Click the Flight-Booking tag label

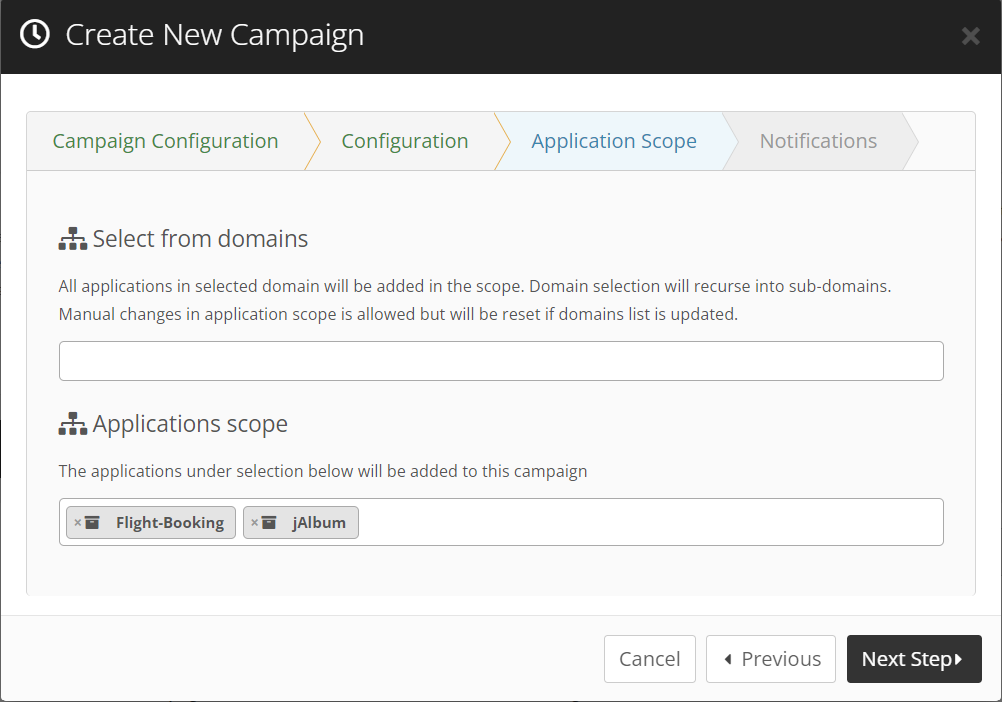click(x=170, y=523)
